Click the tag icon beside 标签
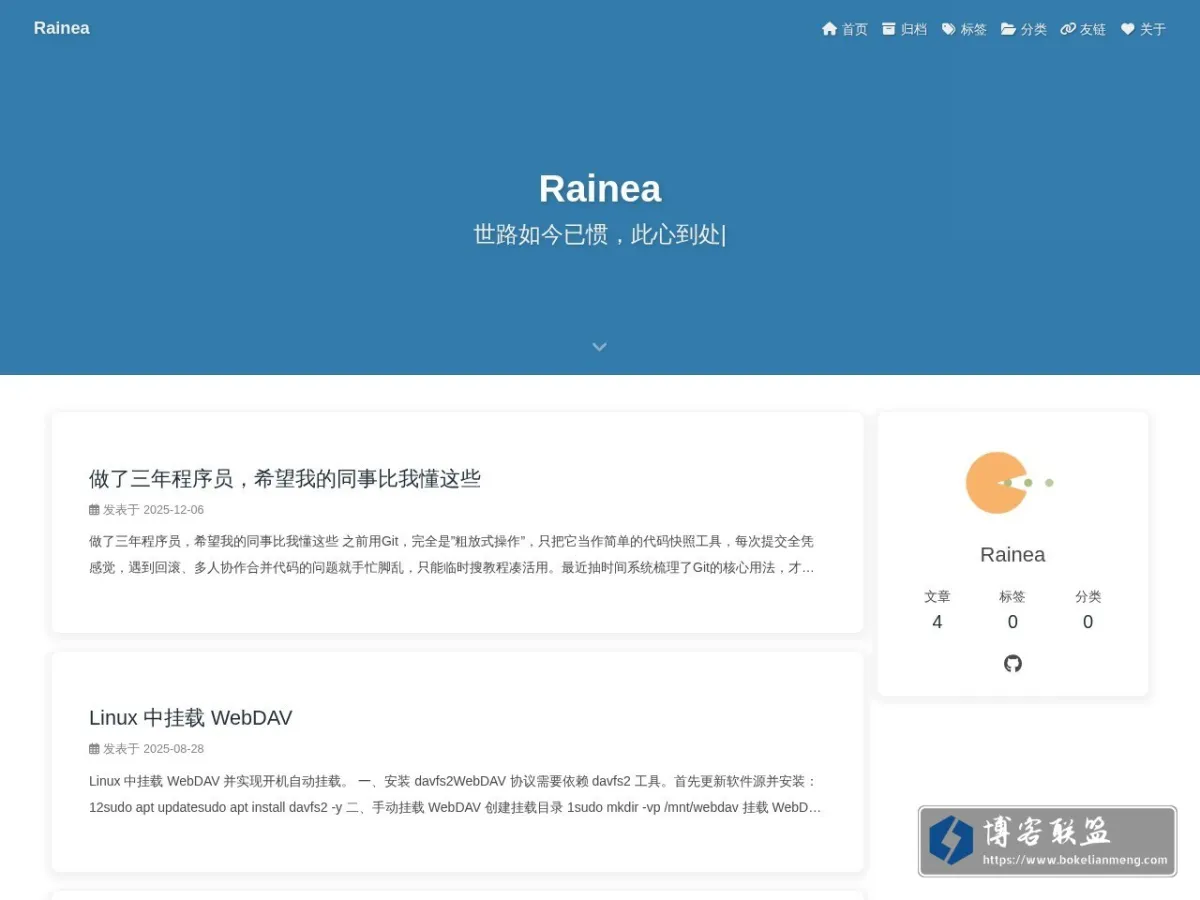The image size is (1200, 900). pyautogui.click(x=949, y=29)
